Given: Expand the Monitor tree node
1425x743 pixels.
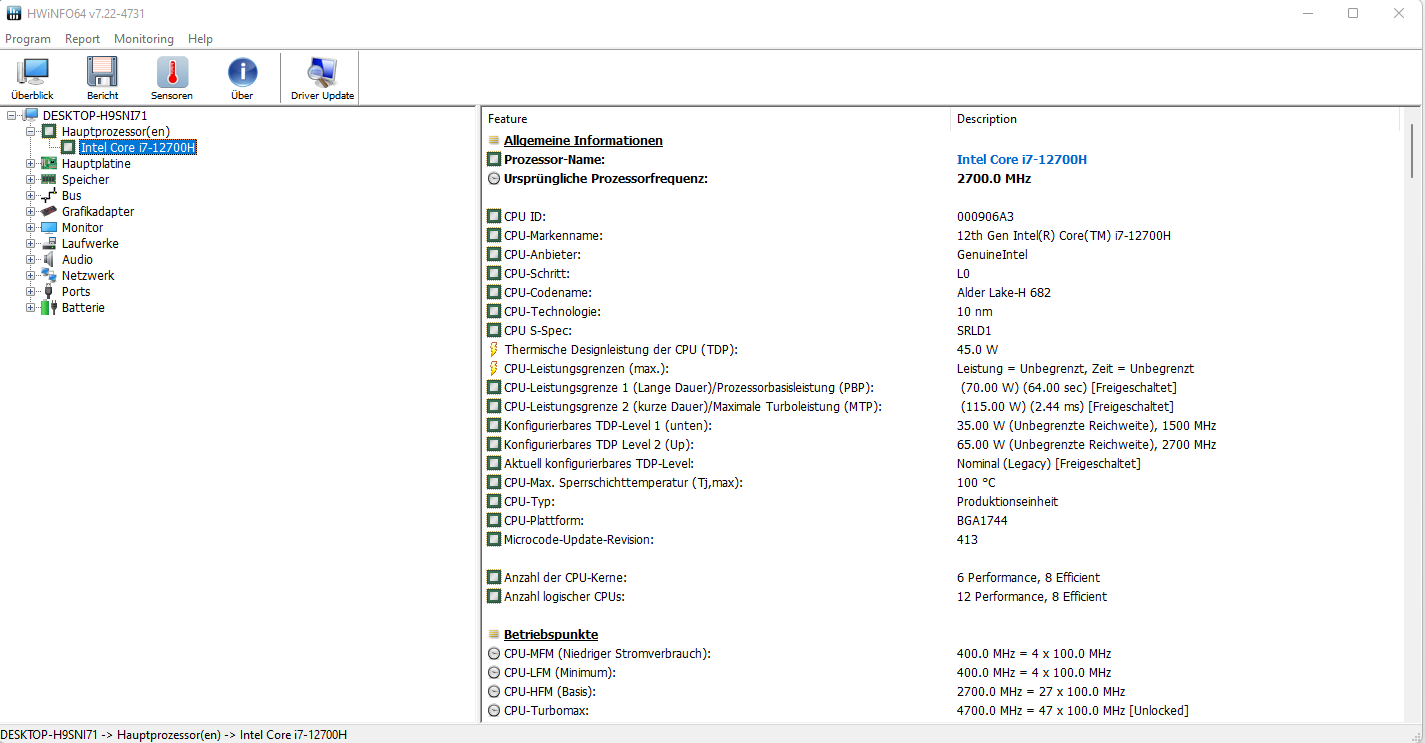Looking at the screenshot, I should [31, 228].
